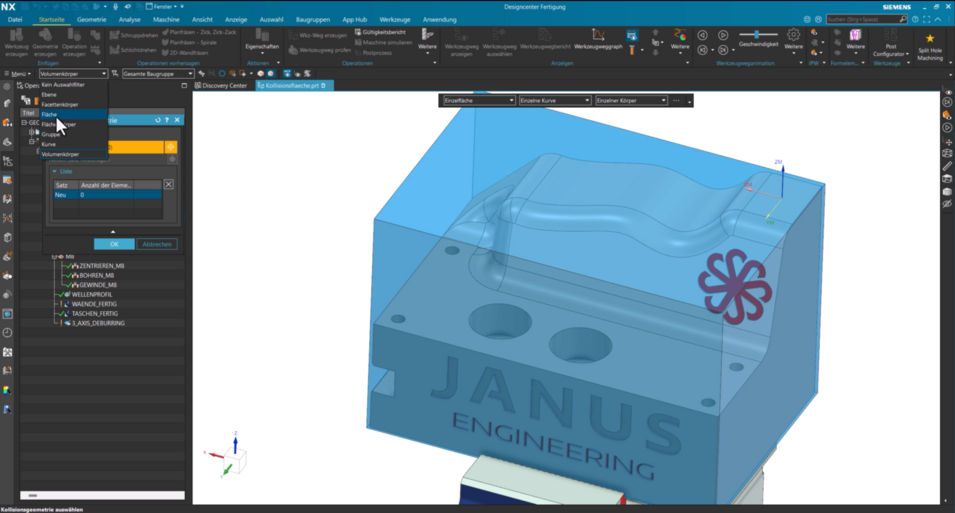Expand Weitere under Operationen group
Screen dimensions: 955x513
click(428, 39)
